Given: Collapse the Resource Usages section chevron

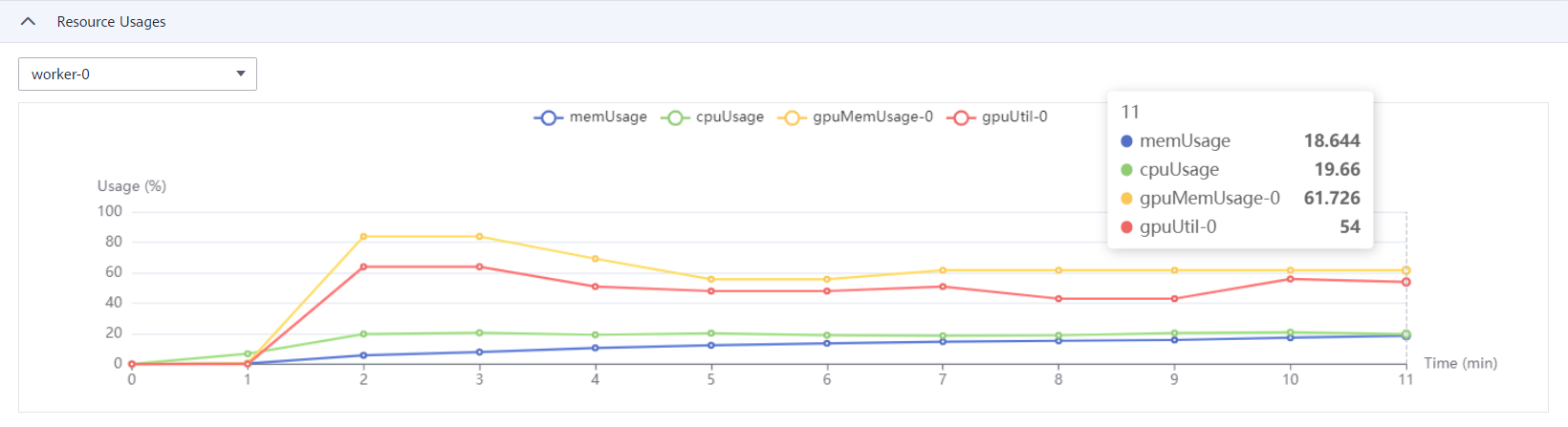Looking at the screenshot, I should click(x=28, y=21).
